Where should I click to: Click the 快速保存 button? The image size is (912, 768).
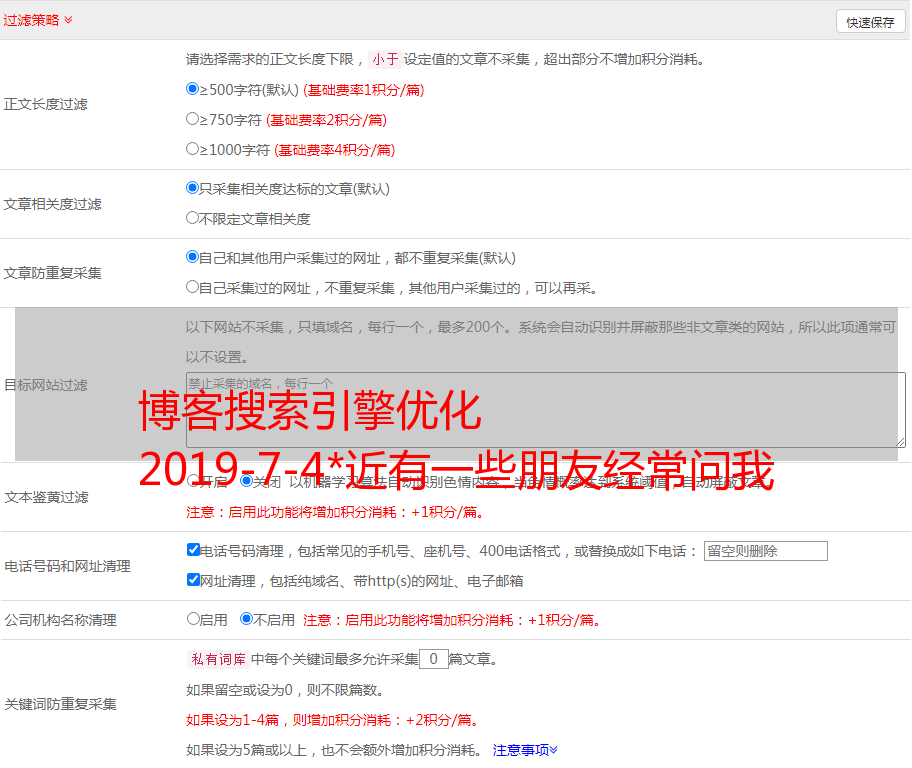tap(870, 22)
